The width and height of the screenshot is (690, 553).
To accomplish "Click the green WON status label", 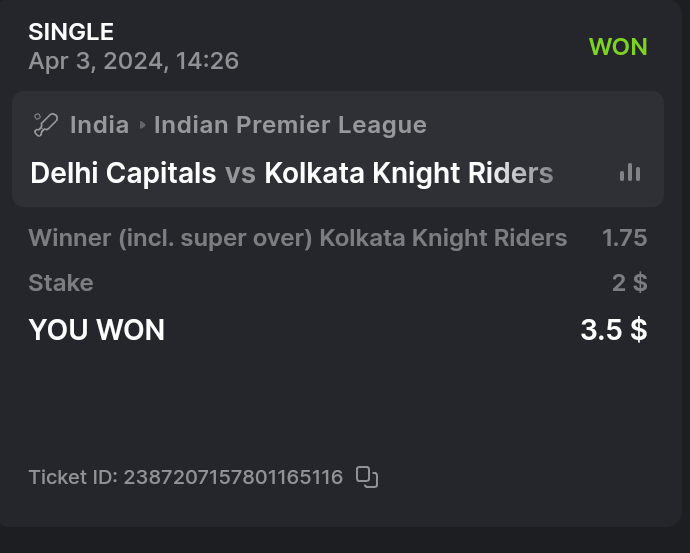I will click(618, 46).
